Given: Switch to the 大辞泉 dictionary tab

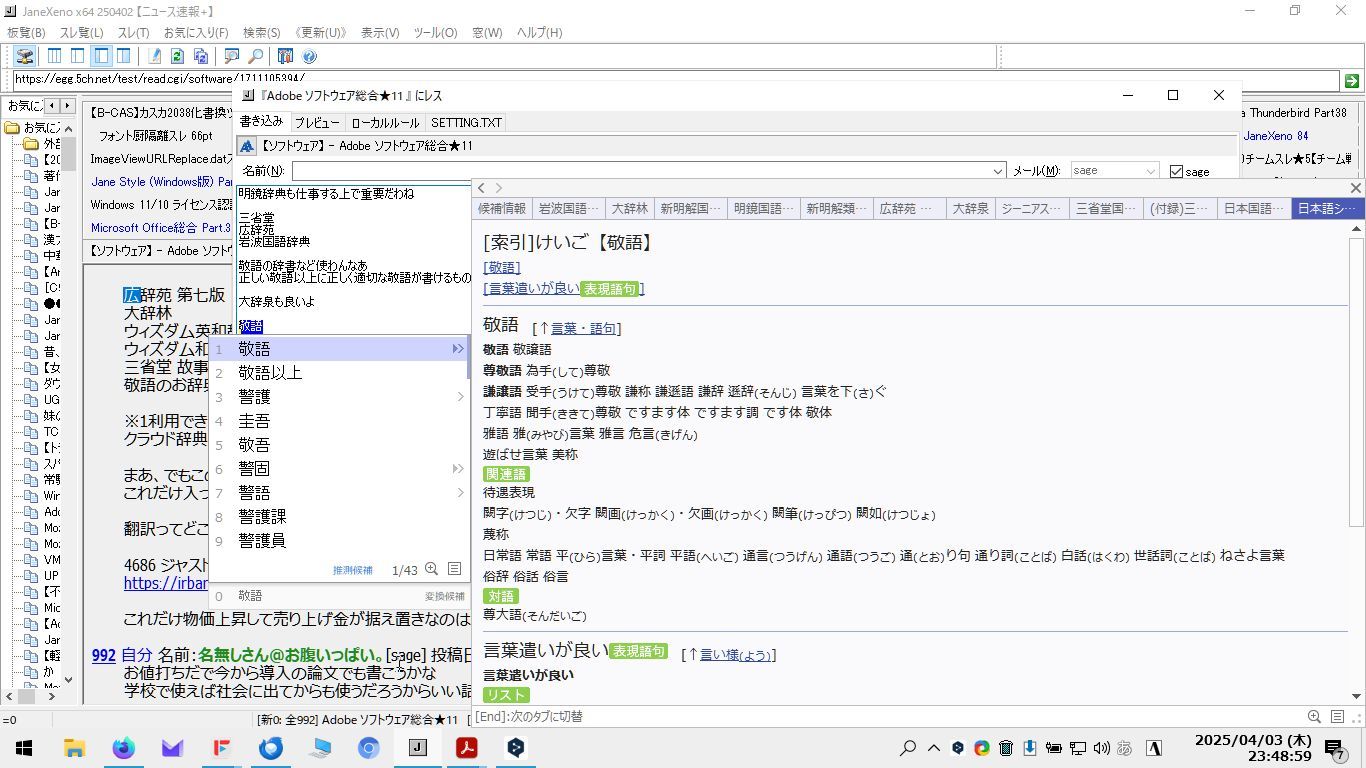Looking at the screenshot, I should (970, 208).
